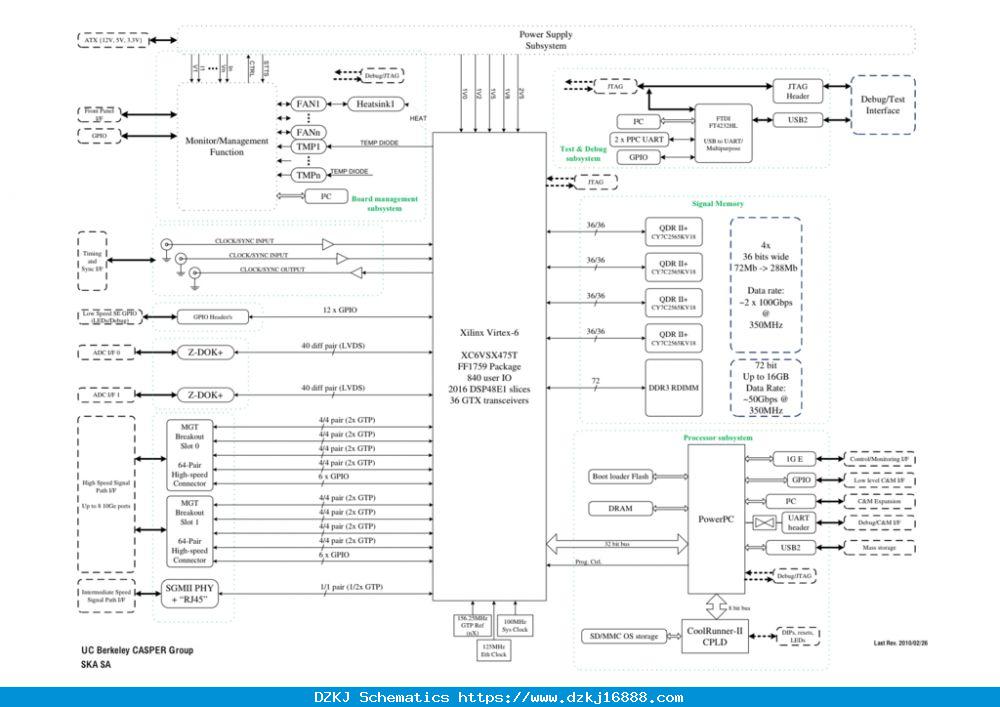This screenshot has height=707, width=1000.
Task: Click the Xilinx Virtex-6 FPGA block
Action: coord(489,367)
